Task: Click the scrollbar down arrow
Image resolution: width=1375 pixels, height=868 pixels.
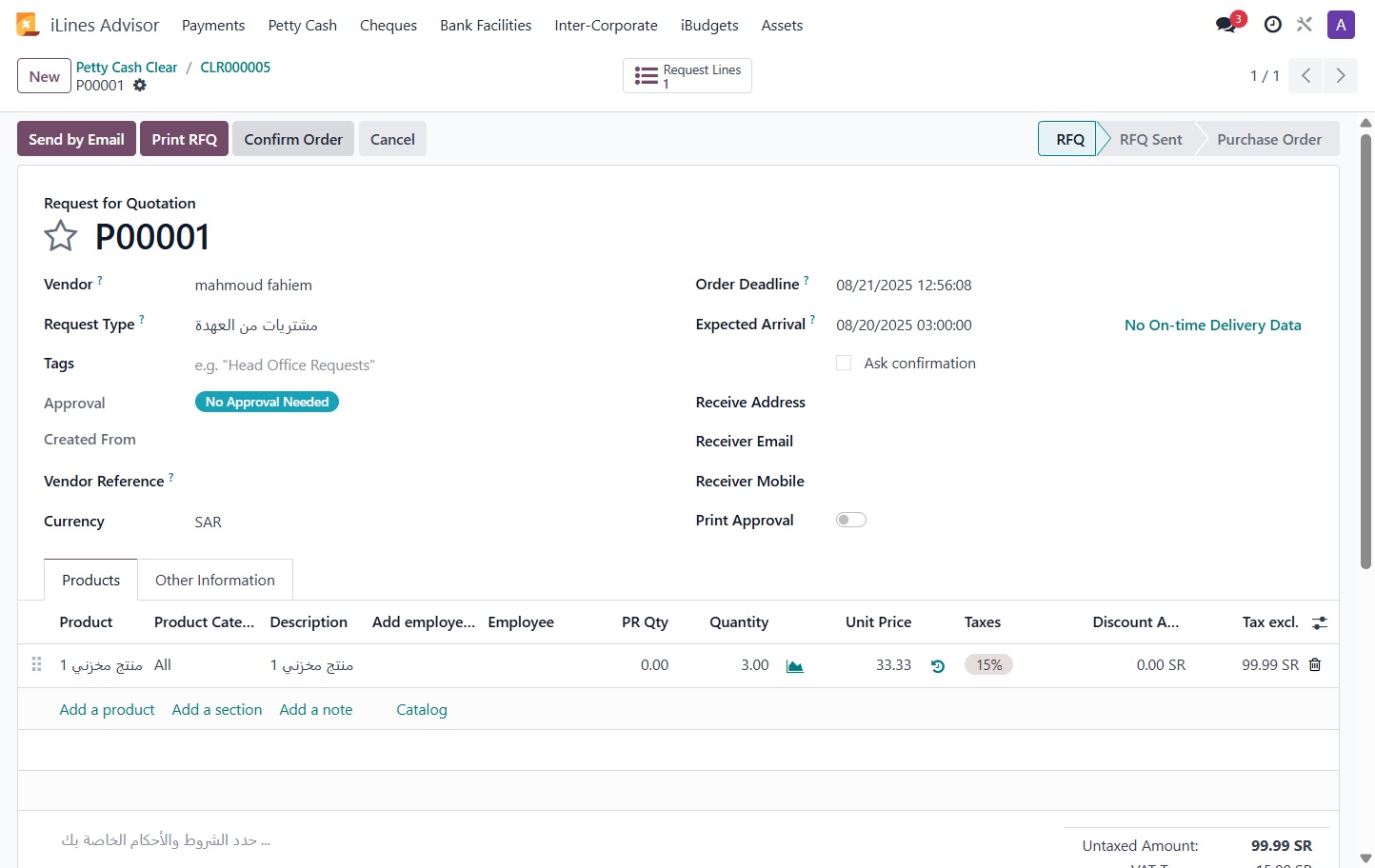Action: (x=1365, y=858)
